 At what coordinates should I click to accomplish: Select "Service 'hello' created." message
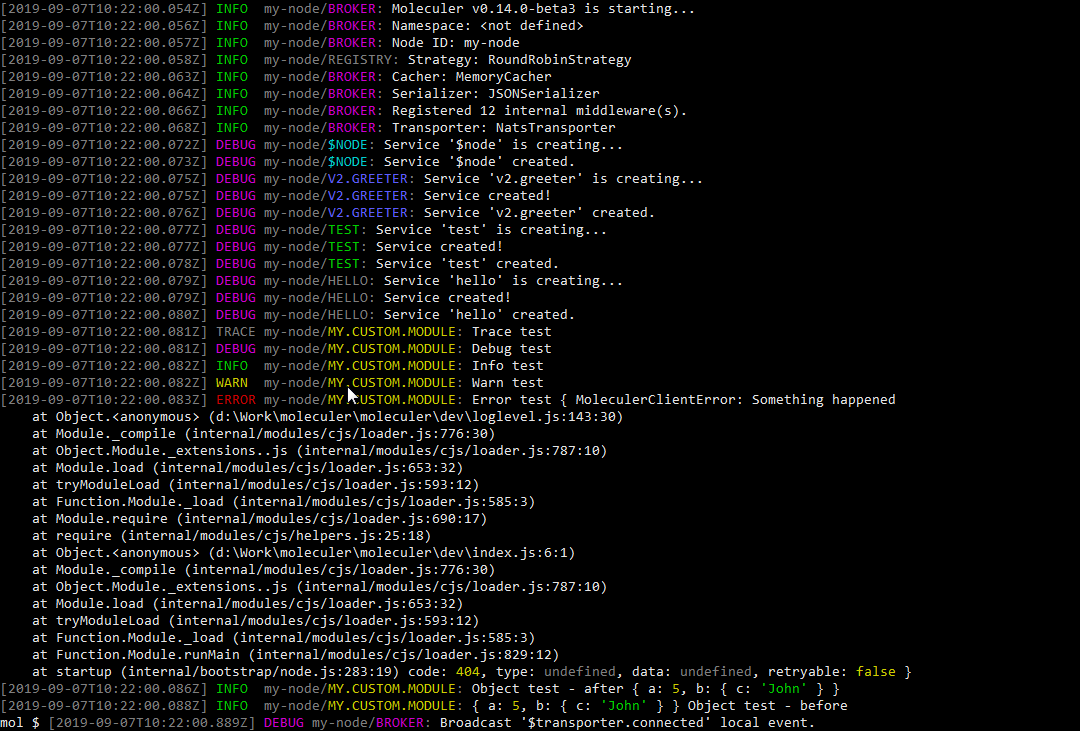[x=479, y=315]
